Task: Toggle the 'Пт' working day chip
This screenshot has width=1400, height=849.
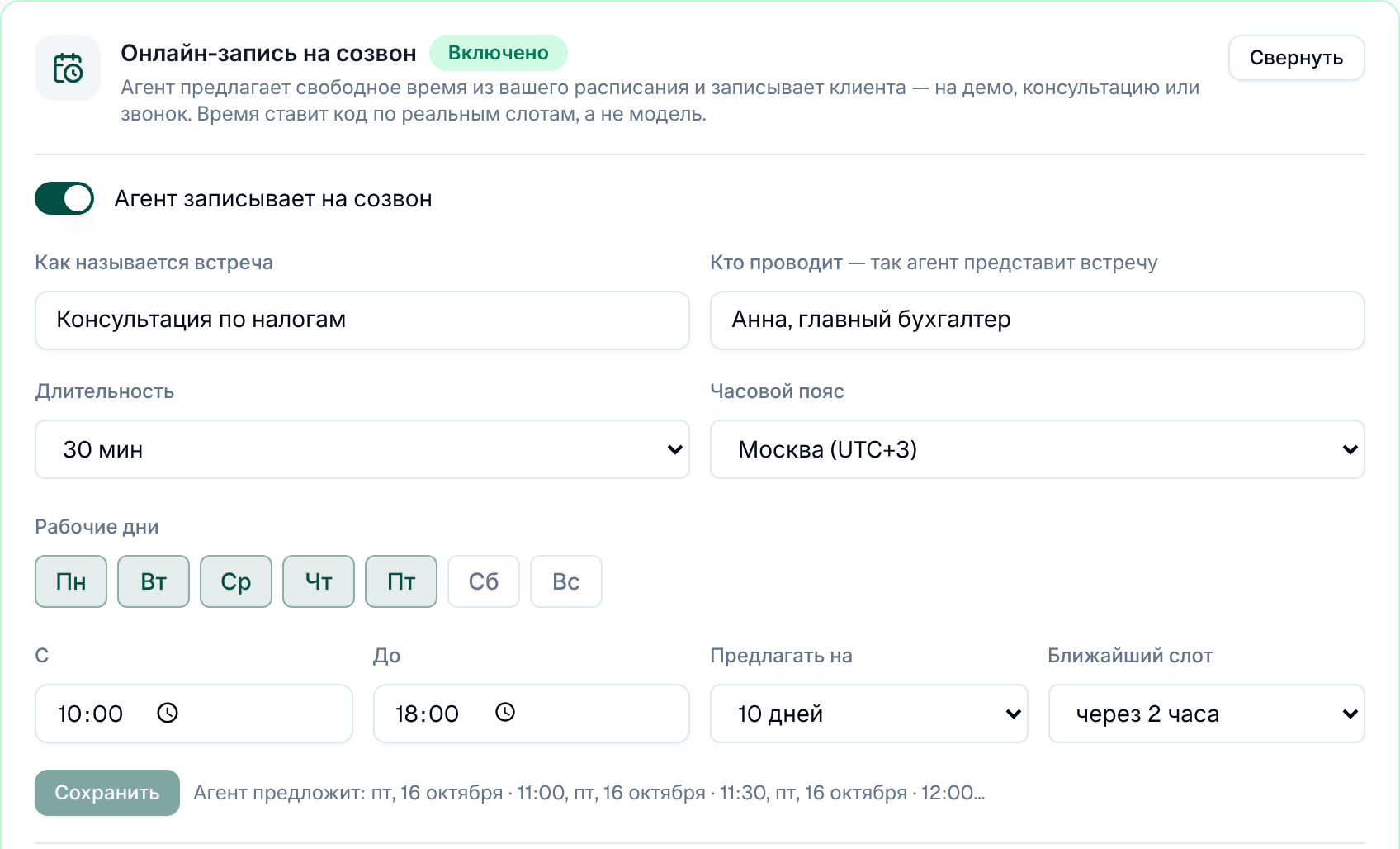Action: [401, 581]
